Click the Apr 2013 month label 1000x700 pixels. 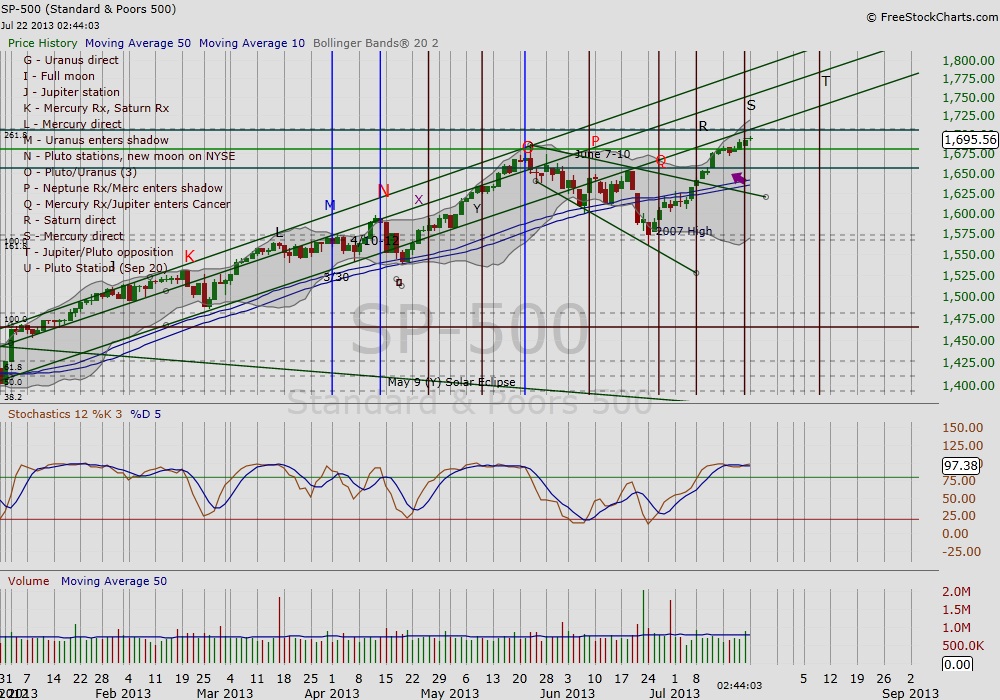pos(332,693)
